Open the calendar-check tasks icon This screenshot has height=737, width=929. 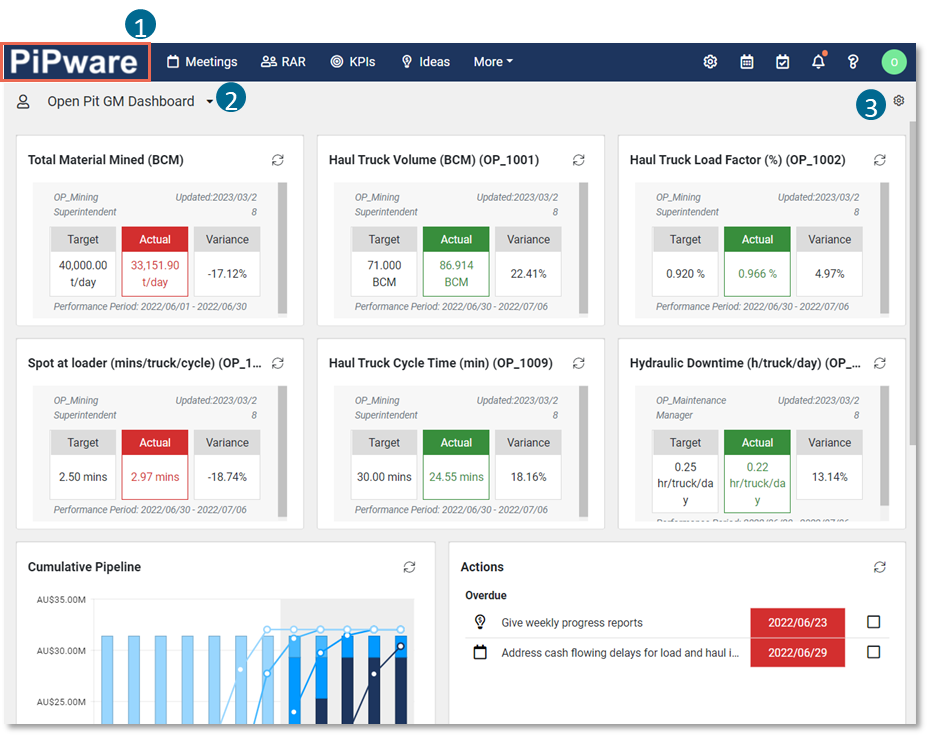782,62
